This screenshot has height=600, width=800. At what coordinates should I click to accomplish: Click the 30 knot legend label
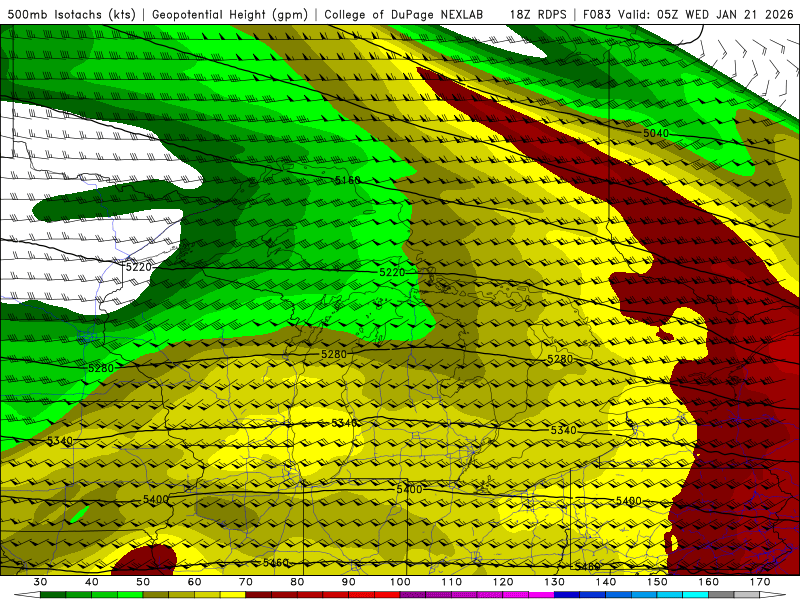pyautogui.click(x=40, y=582)
